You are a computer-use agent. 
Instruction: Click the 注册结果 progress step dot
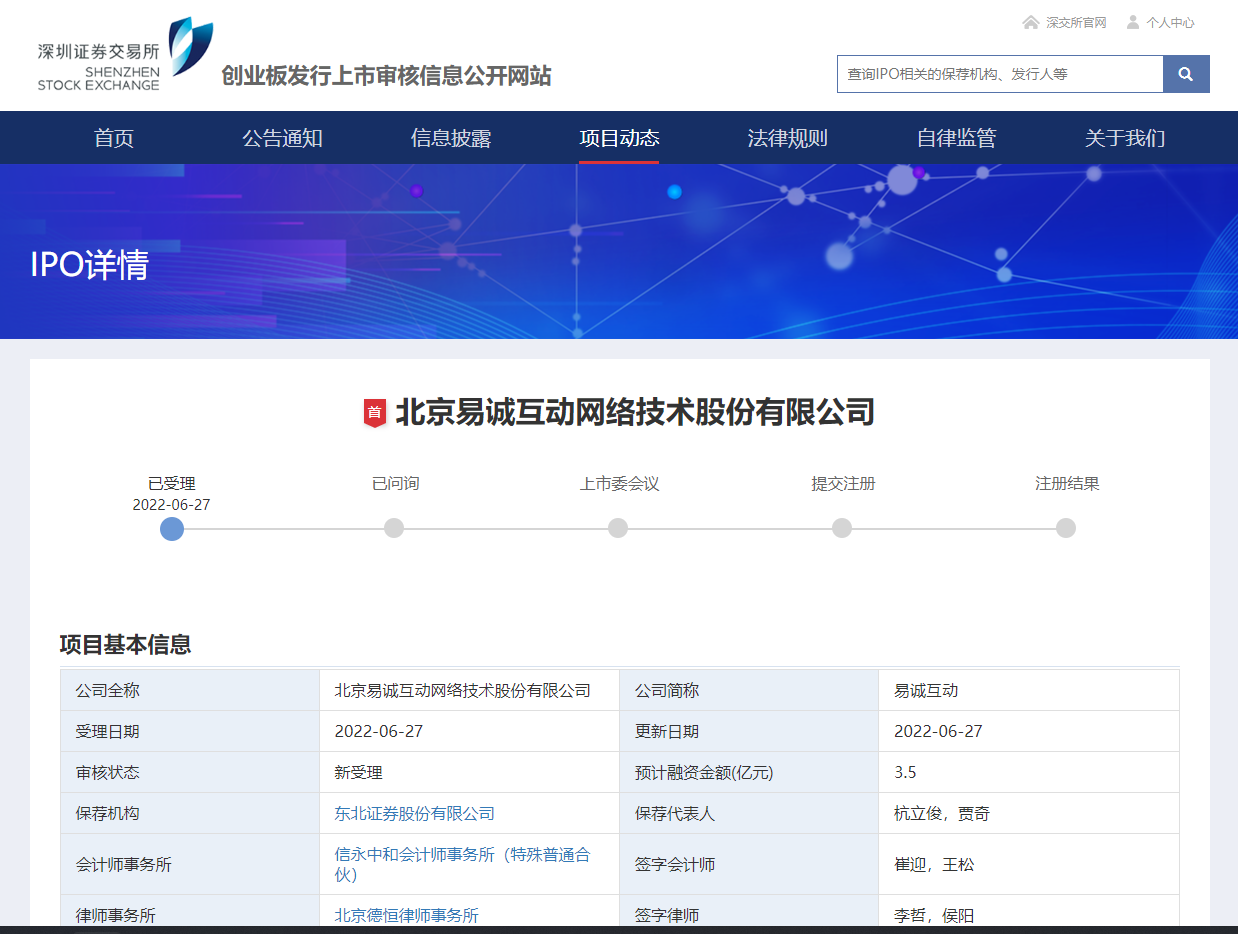coord(1066,528)
